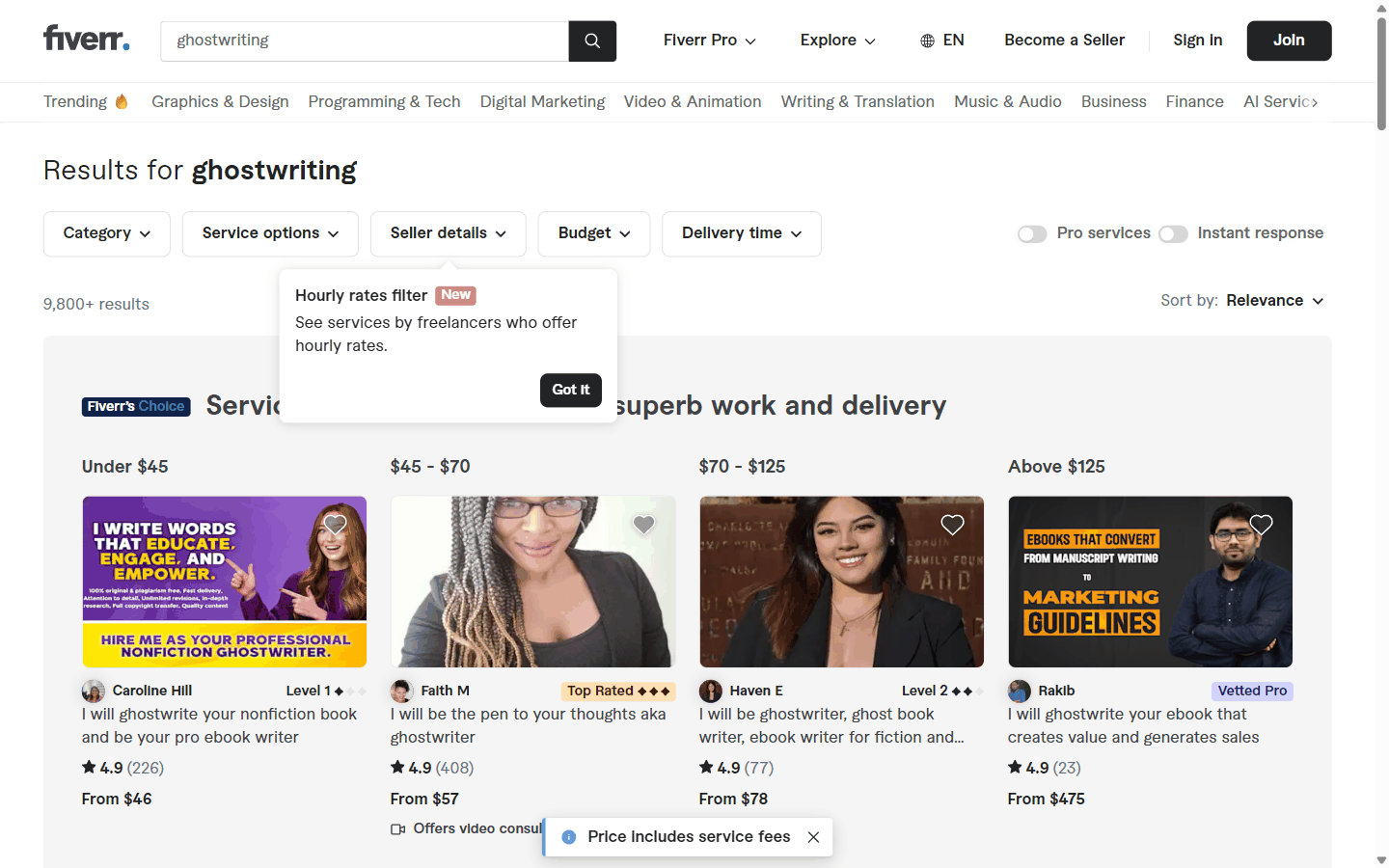Open the Graphics & Design category
1389x868 pixels.
coord(220,101)
